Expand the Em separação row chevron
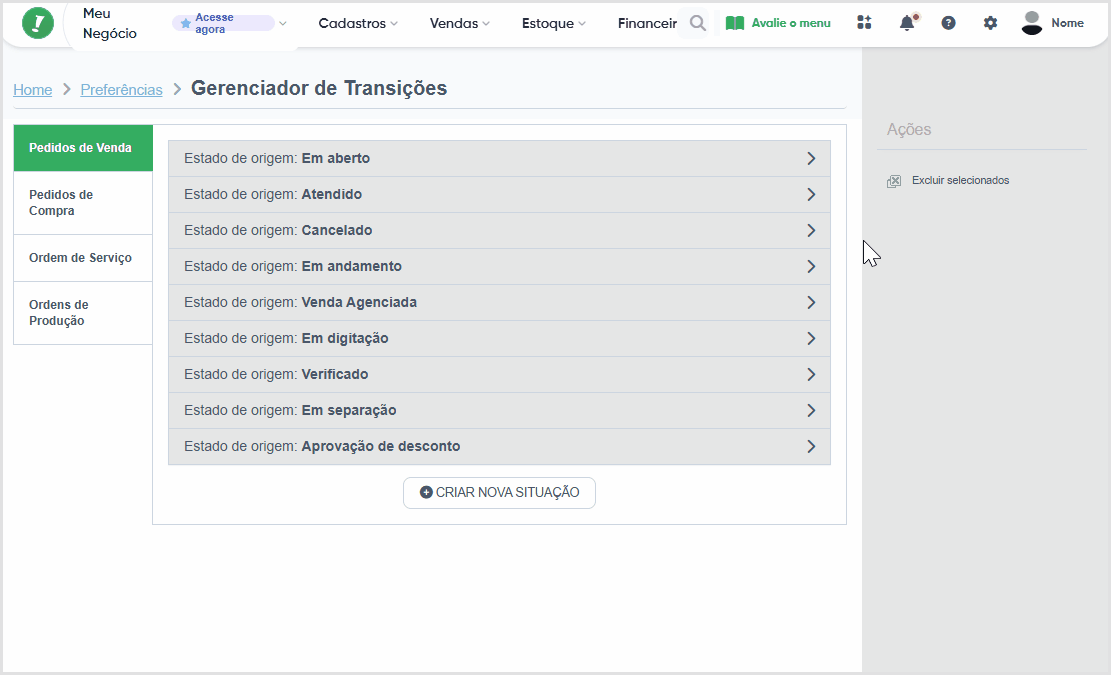This screenshot has height=675, width=1111. [811, 411]
